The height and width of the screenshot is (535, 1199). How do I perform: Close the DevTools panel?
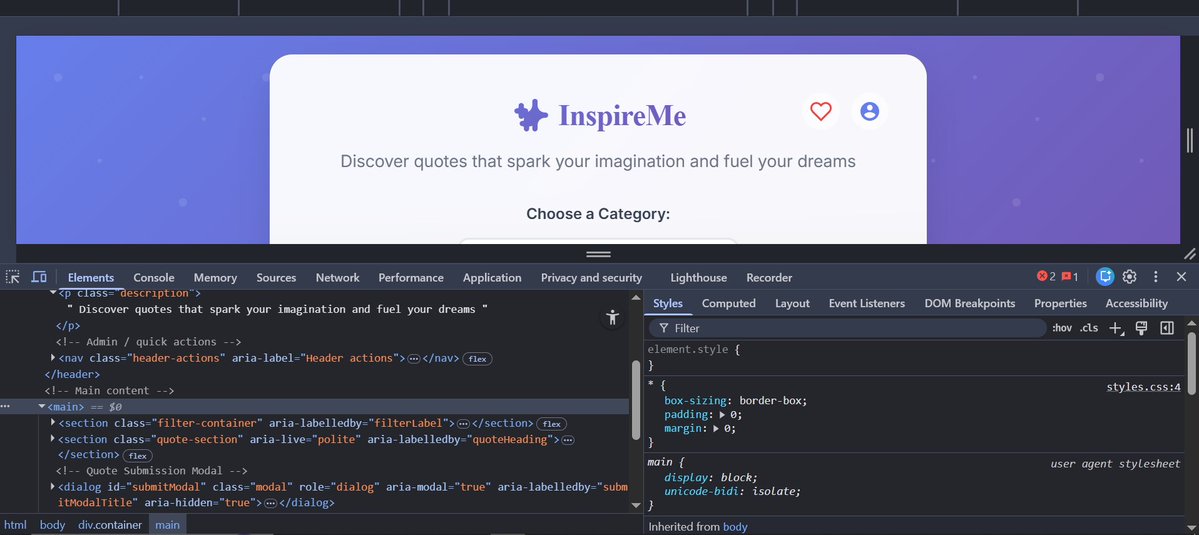[1181, 277]
